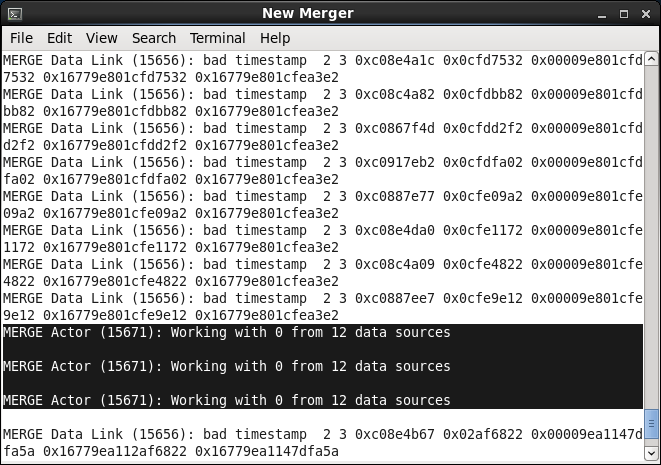Click the New Merger title bar text

pyautogui.click(x=308, y=13)
